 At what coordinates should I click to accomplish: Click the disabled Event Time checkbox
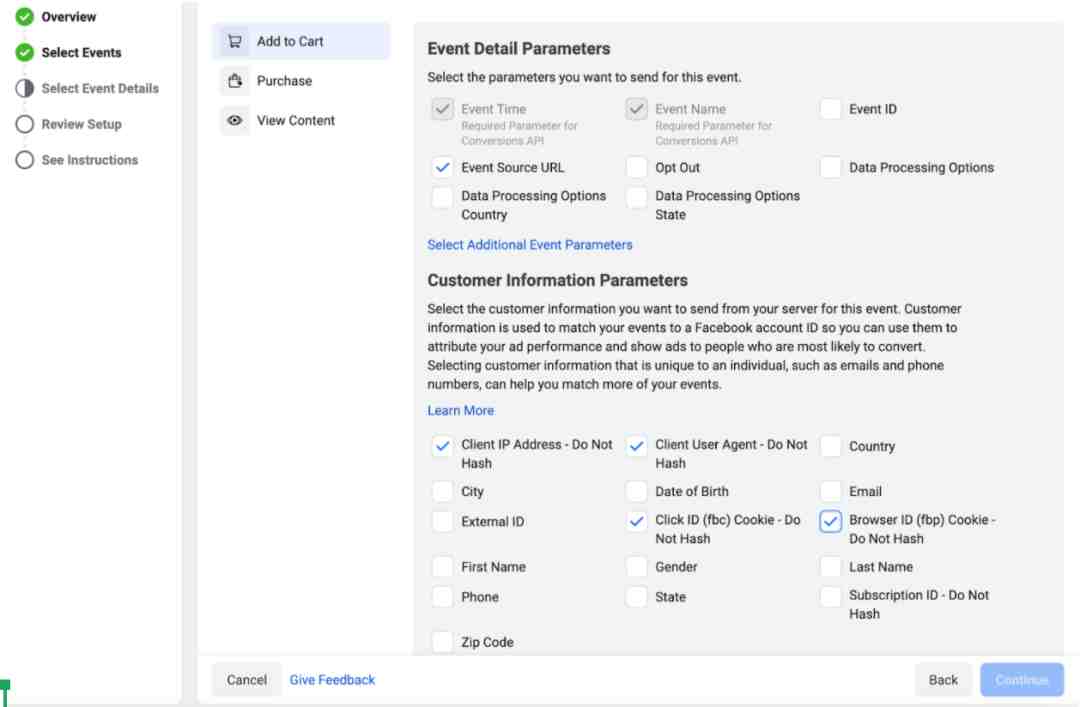pos(442,109)
